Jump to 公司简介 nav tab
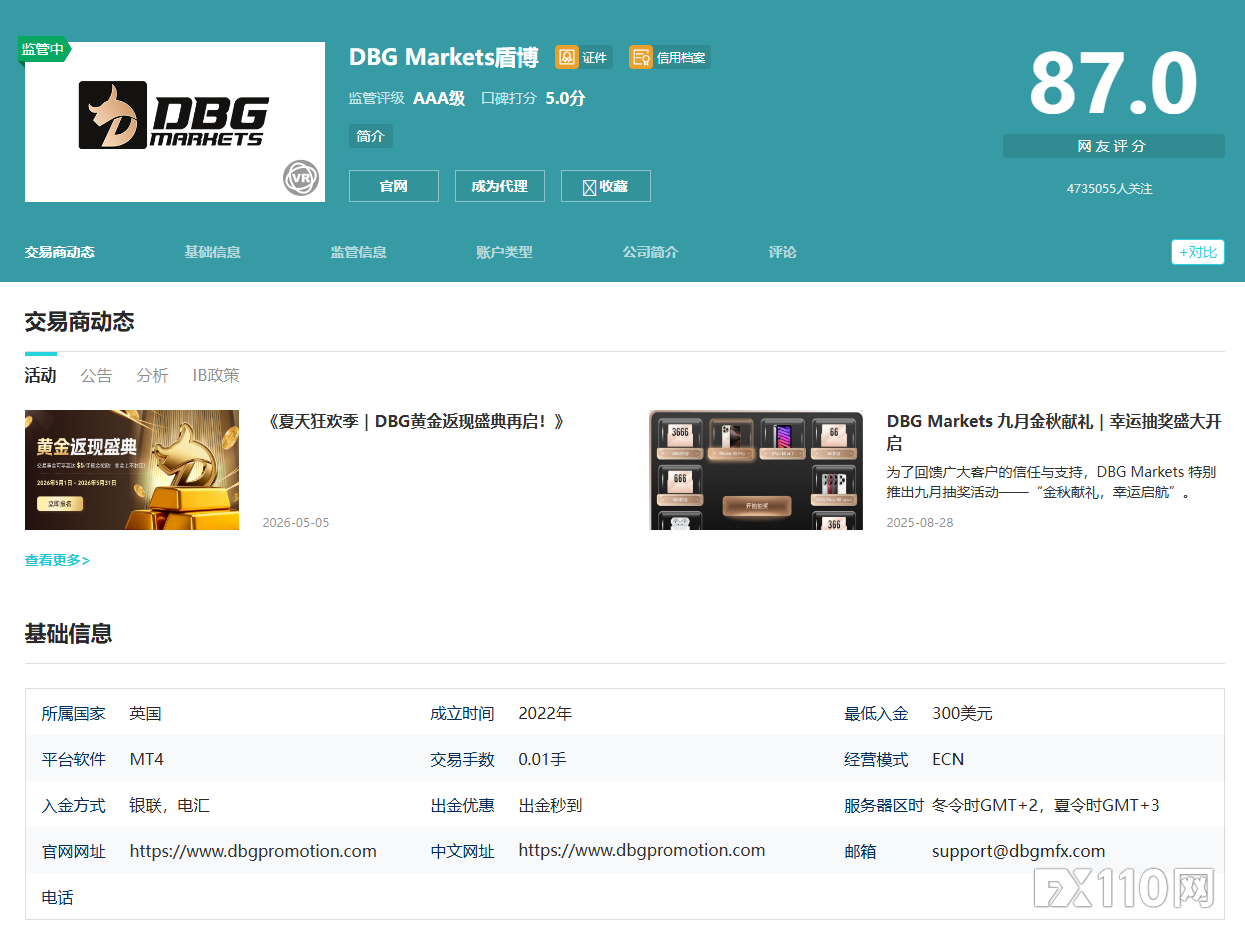This screenshot has height=932, width=1245. (x=651, y=252)
